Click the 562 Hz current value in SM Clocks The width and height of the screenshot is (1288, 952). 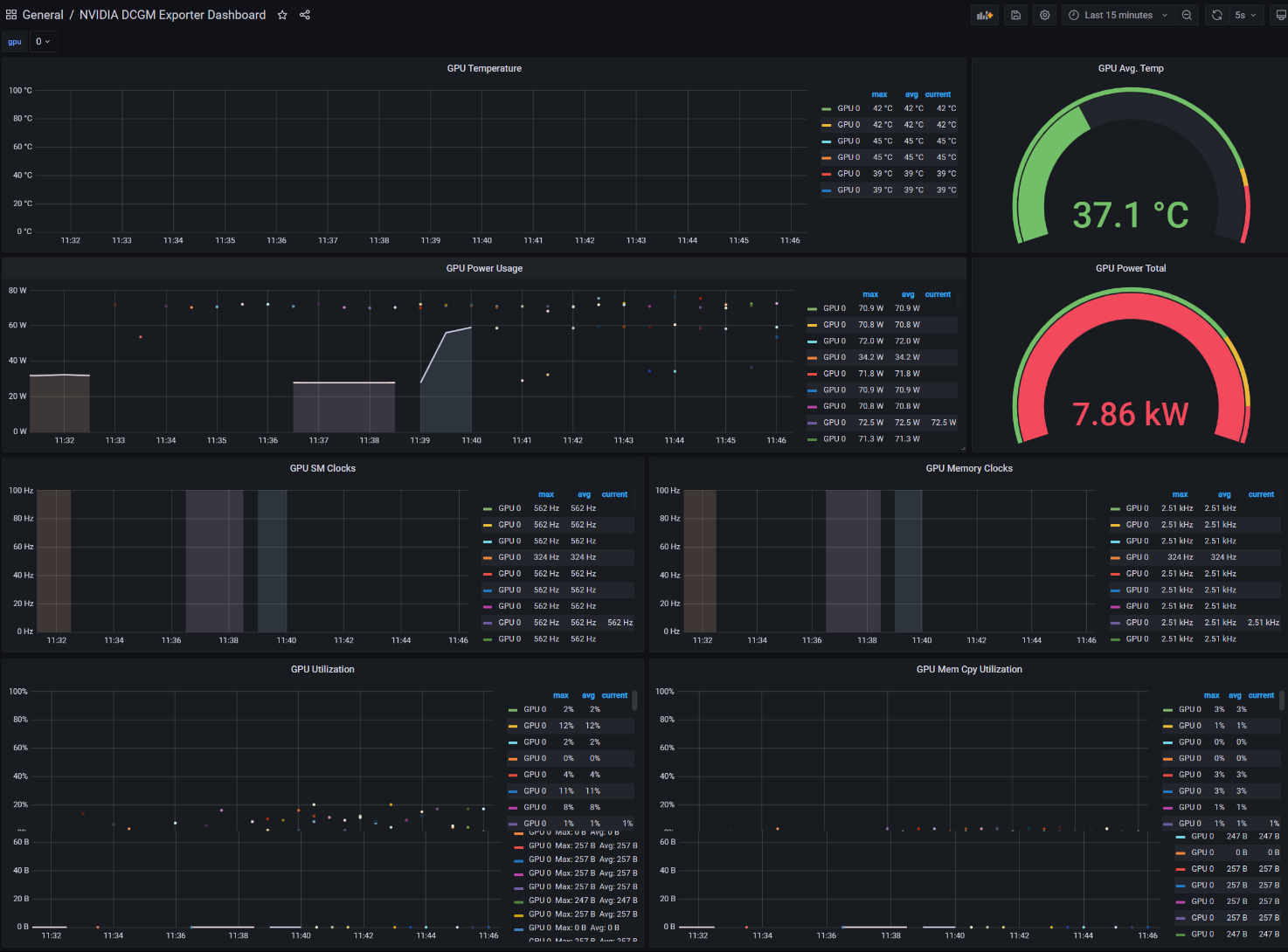(x=620, y=623)
